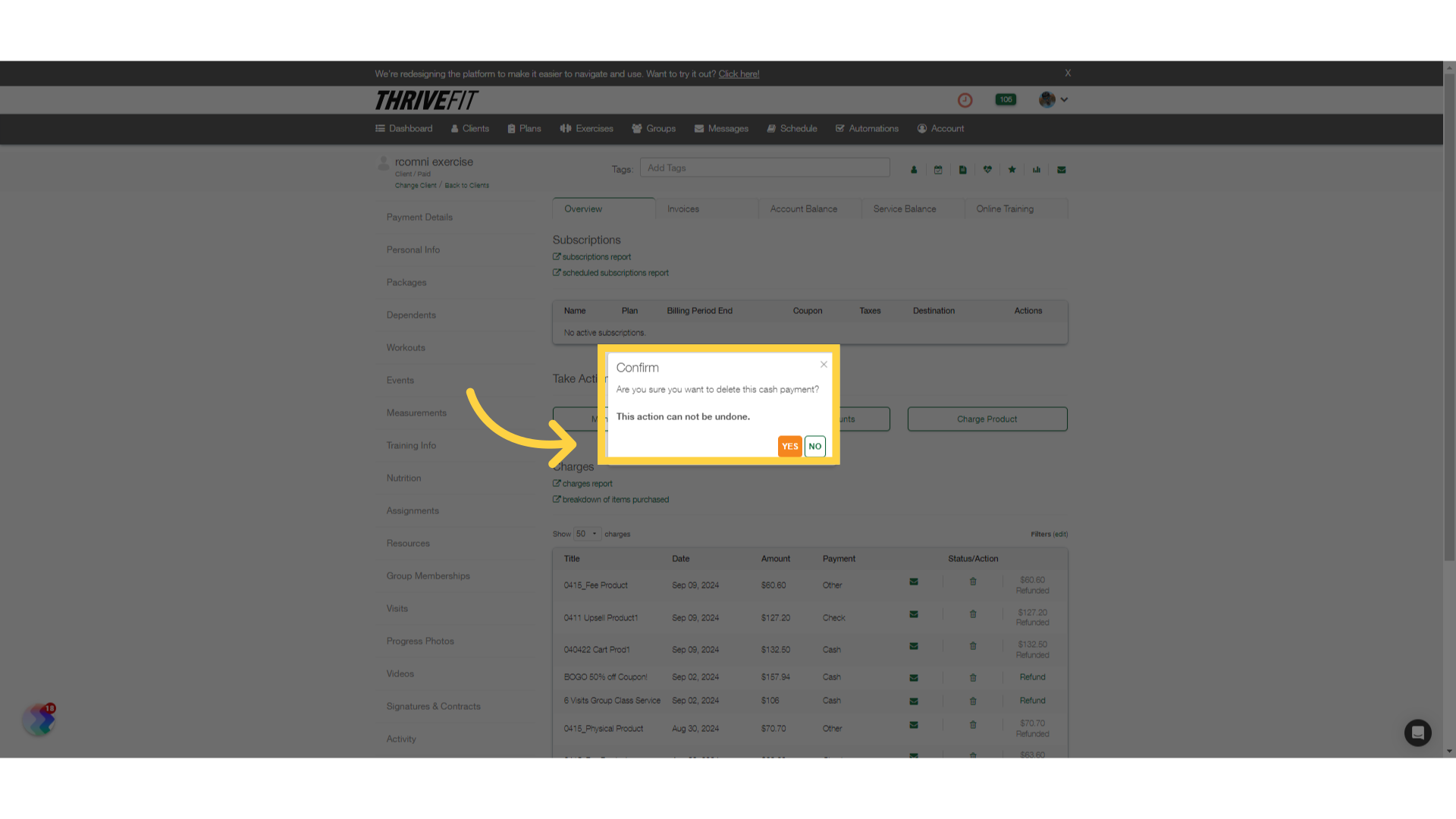Open the calendar icon for scheduling

938,169
